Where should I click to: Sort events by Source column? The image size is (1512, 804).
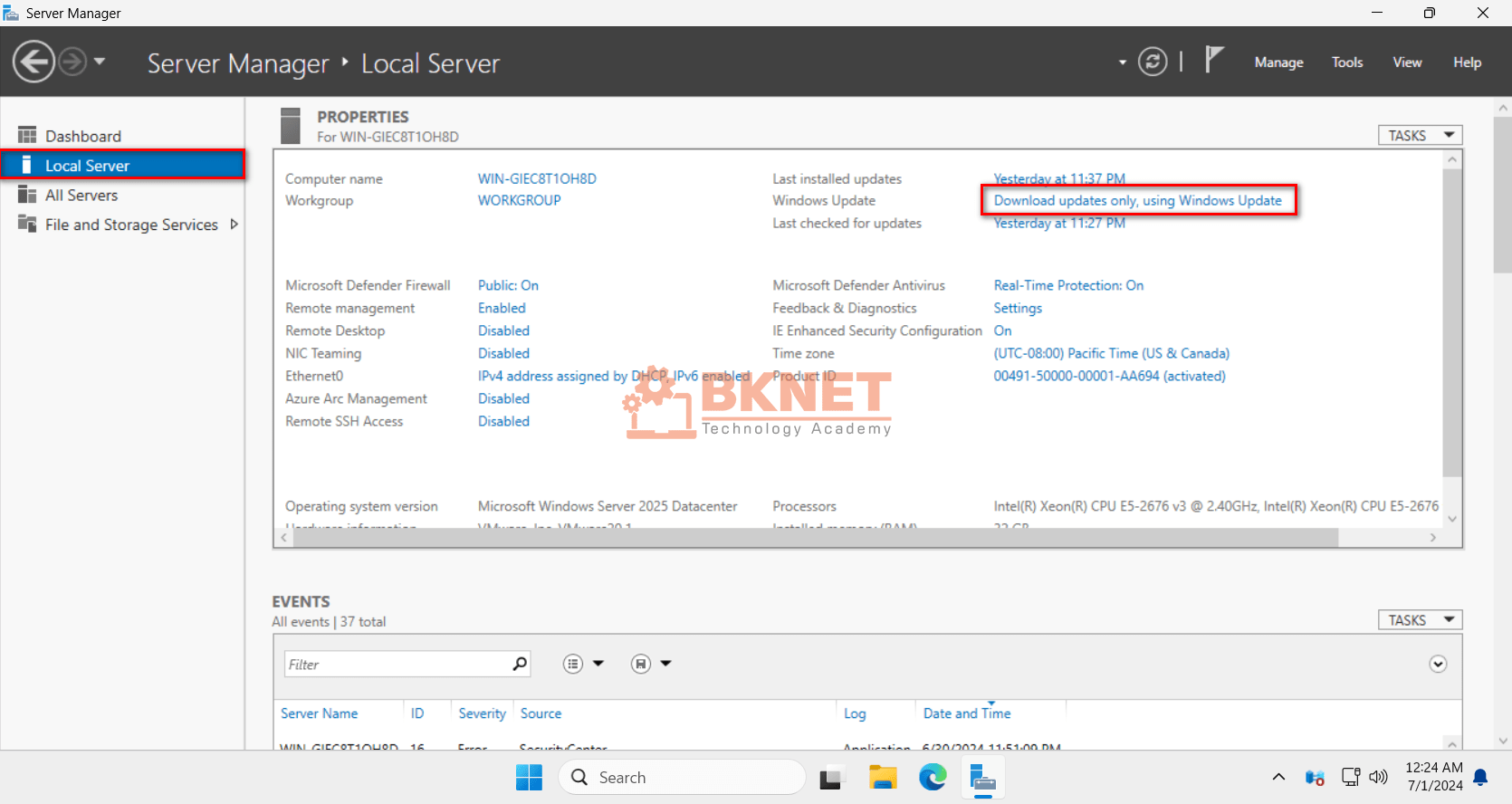(541, 713)
